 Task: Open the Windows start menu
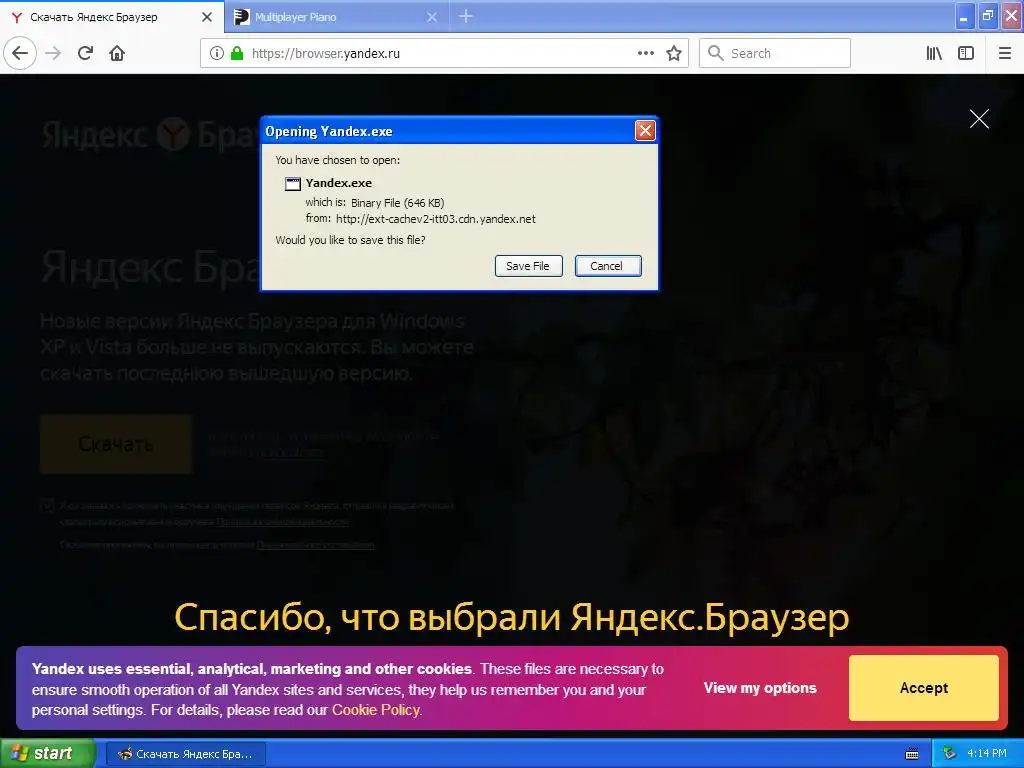tap(47, 753)
